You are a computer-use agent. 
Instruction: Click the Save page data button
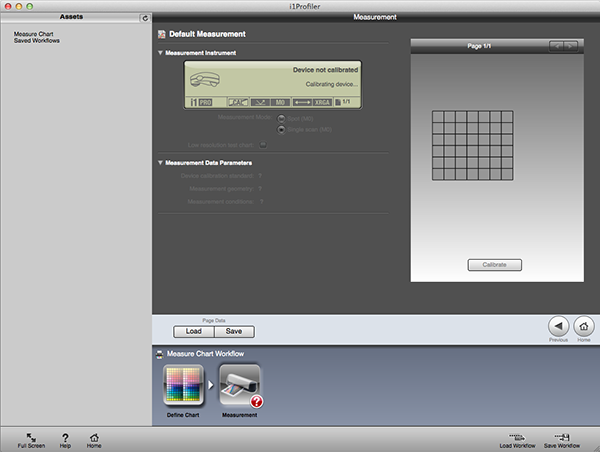[234, 331]
